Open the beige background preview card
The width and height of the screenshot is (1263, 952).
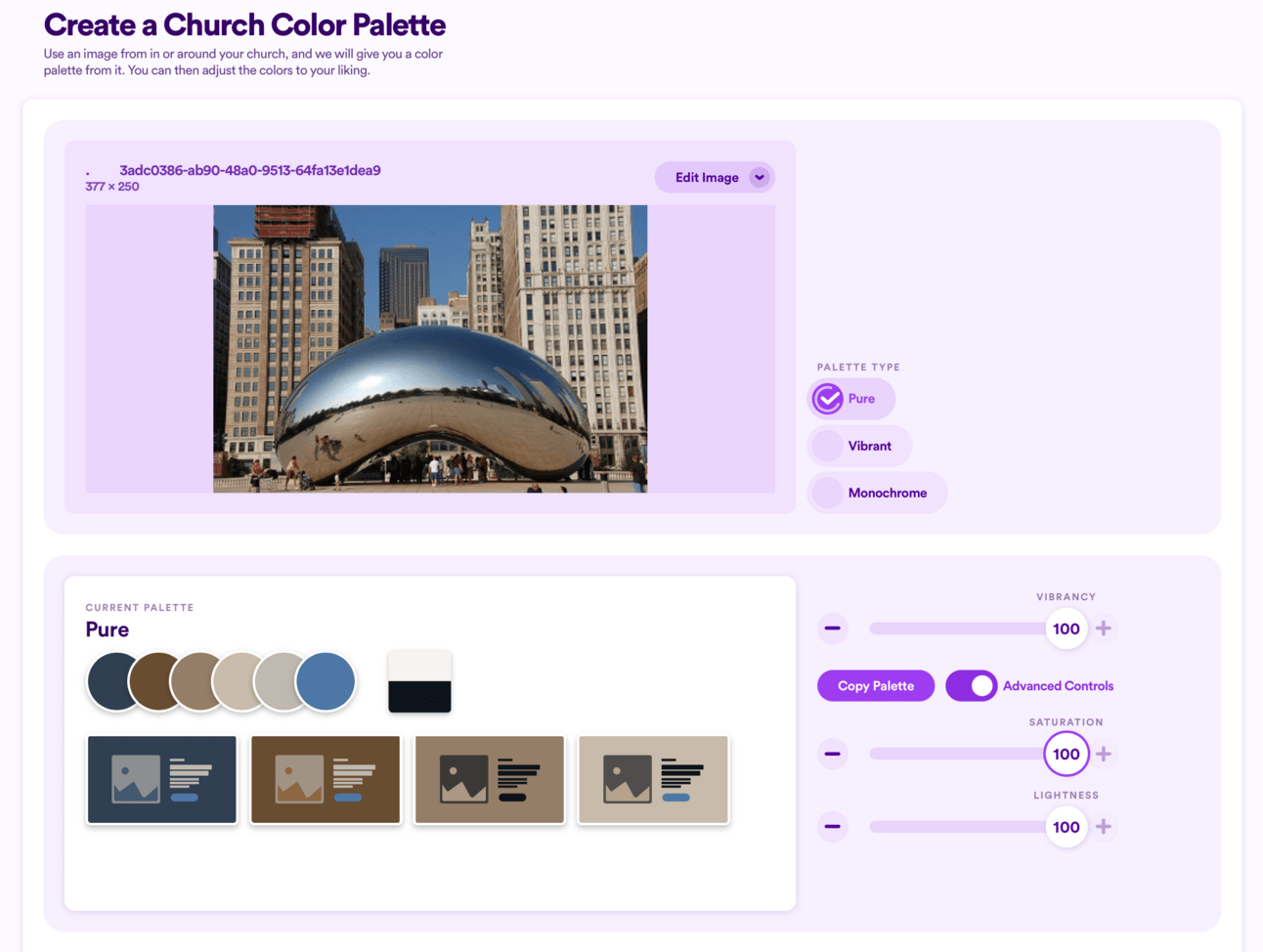pos(653,780)
